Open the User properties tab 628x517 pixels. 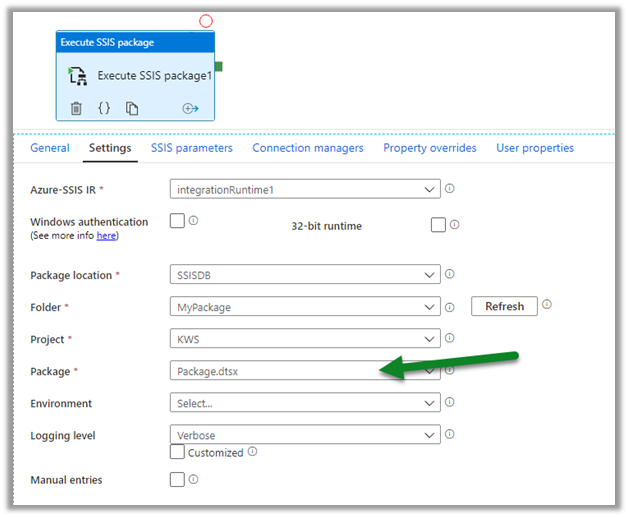pos(535,148)
